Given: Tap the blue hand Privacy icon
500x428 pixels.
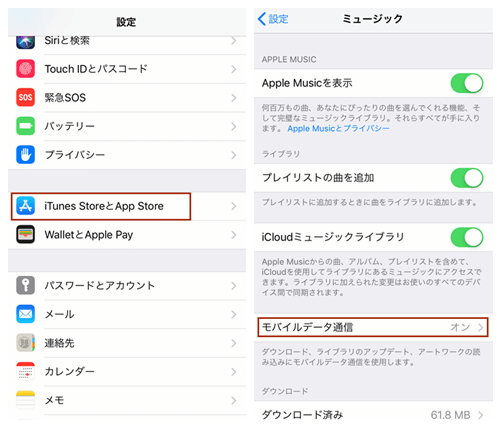Looking at the screenshot, I should point(25,155).
